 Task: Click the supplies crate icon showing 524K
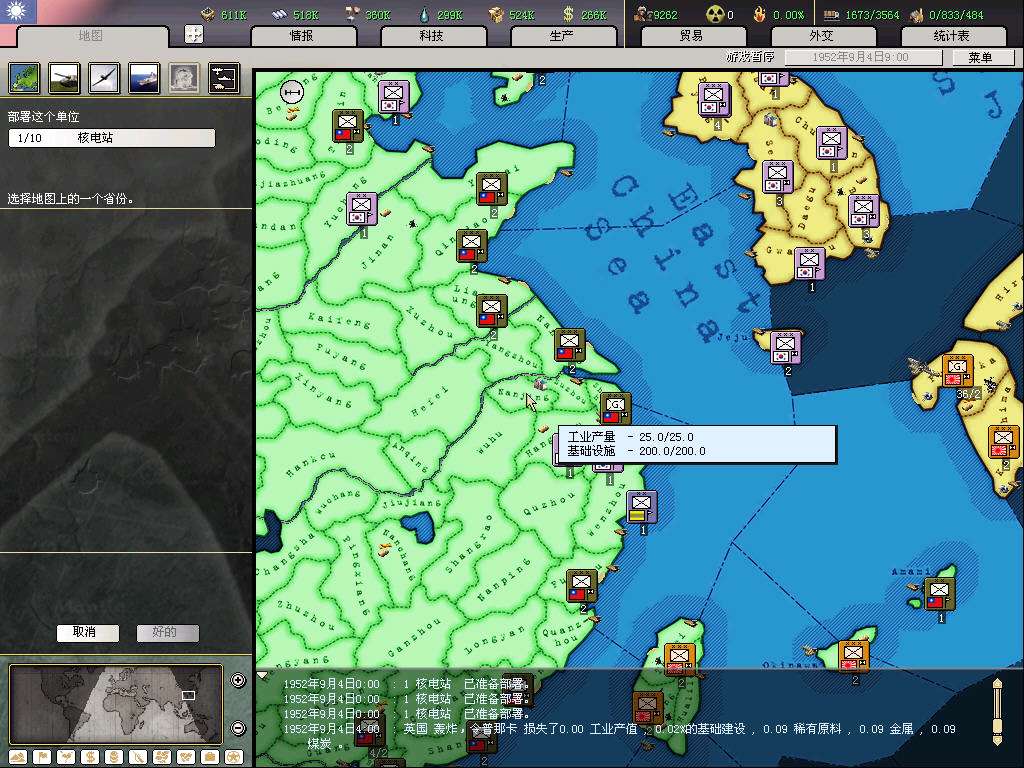click(498, 14)
